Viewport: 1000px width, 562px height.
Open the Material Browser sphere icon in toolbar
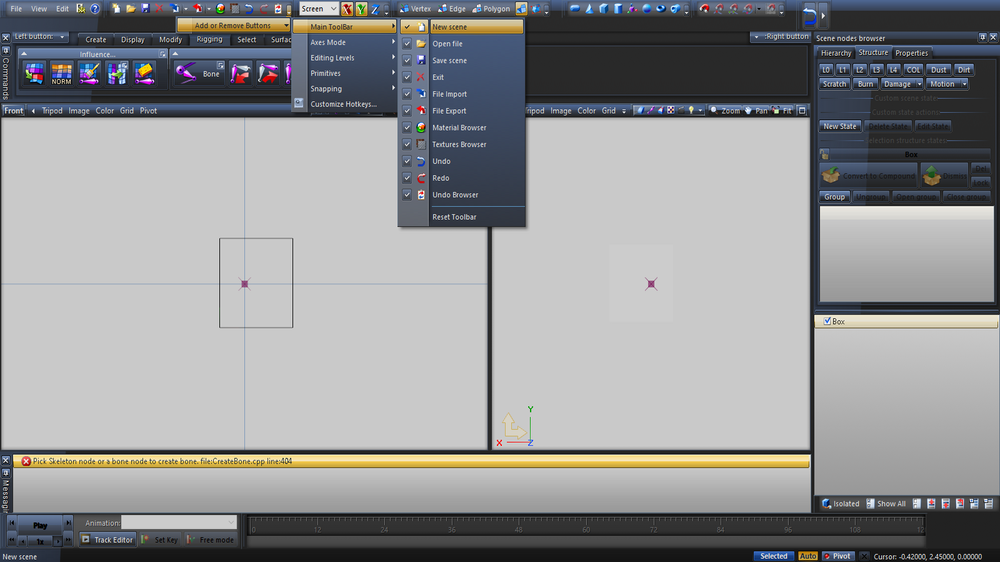[220, 9]
